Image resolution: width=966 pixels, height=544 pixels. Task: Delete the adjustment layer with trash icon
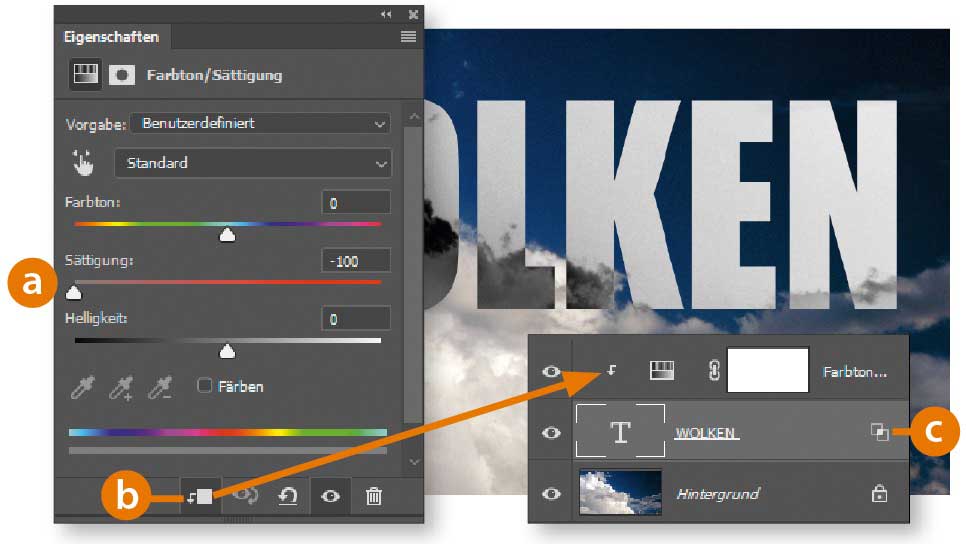tap(373, 496)
